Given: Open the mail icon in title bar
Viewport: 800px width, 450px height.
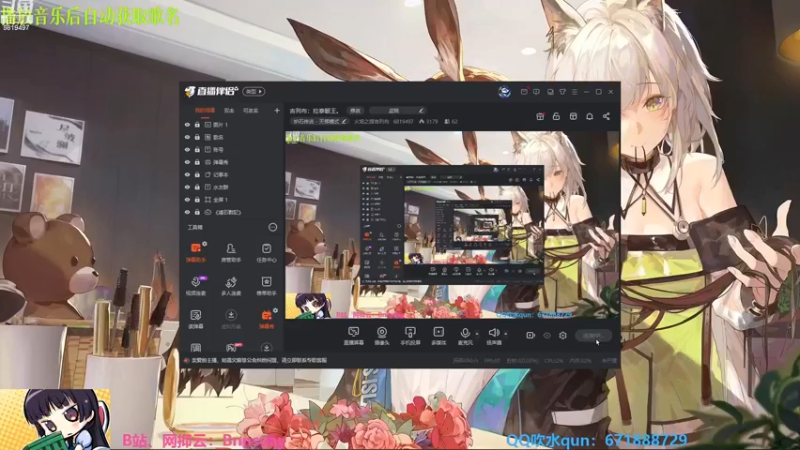Looking at the screenshot, I should click(x=524, y=92).
